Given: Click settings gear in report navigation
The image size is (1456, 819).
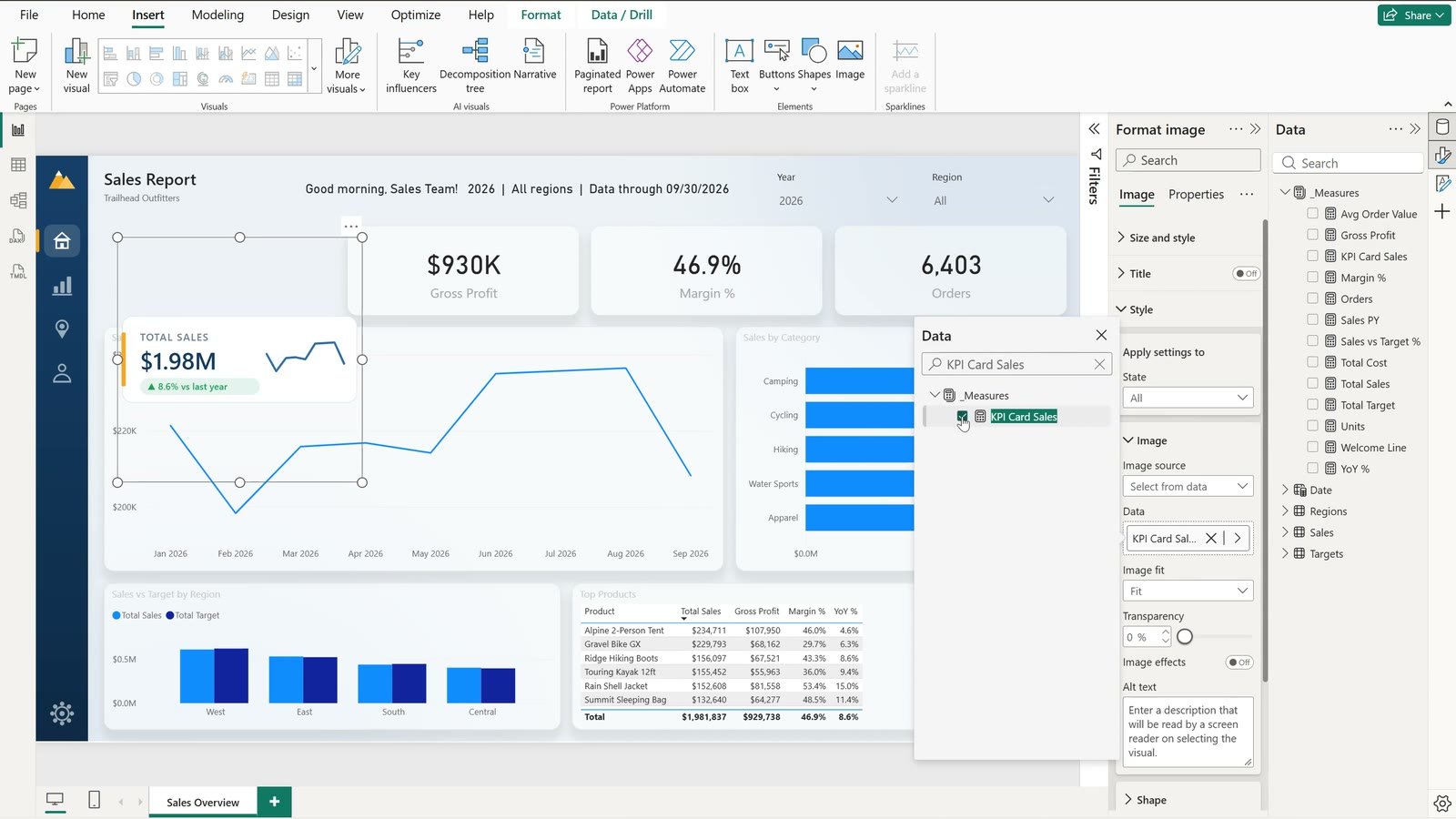Looking at the screenshot, I should [x=62, y=713].
